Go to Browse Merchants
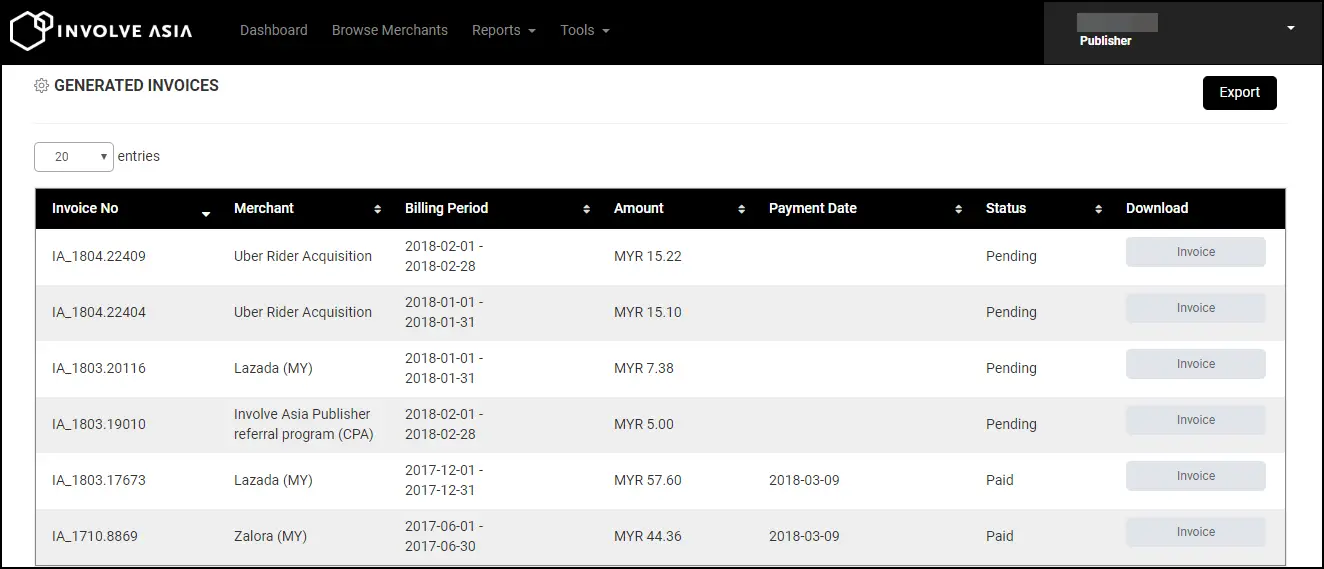 pos(390,30)
